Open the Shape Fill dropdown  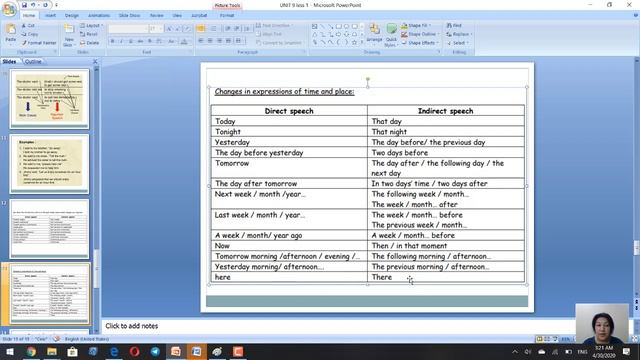click(416, 26)
